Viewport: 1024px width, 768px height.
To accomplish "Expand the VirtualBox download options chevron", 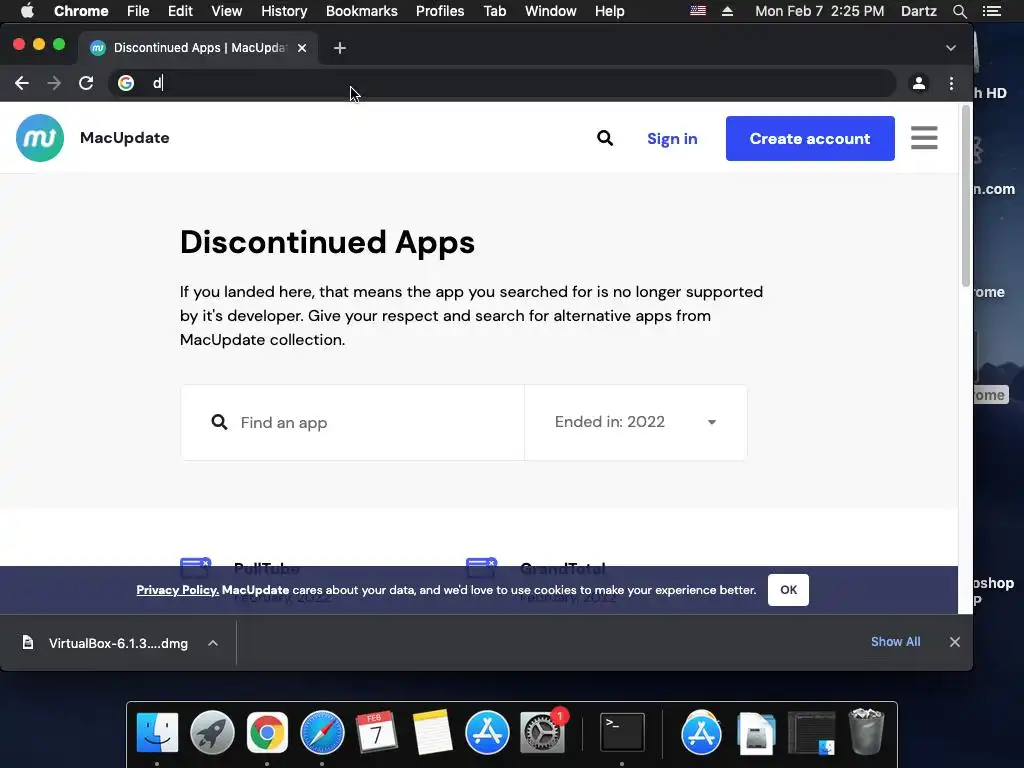I will 213,643.
